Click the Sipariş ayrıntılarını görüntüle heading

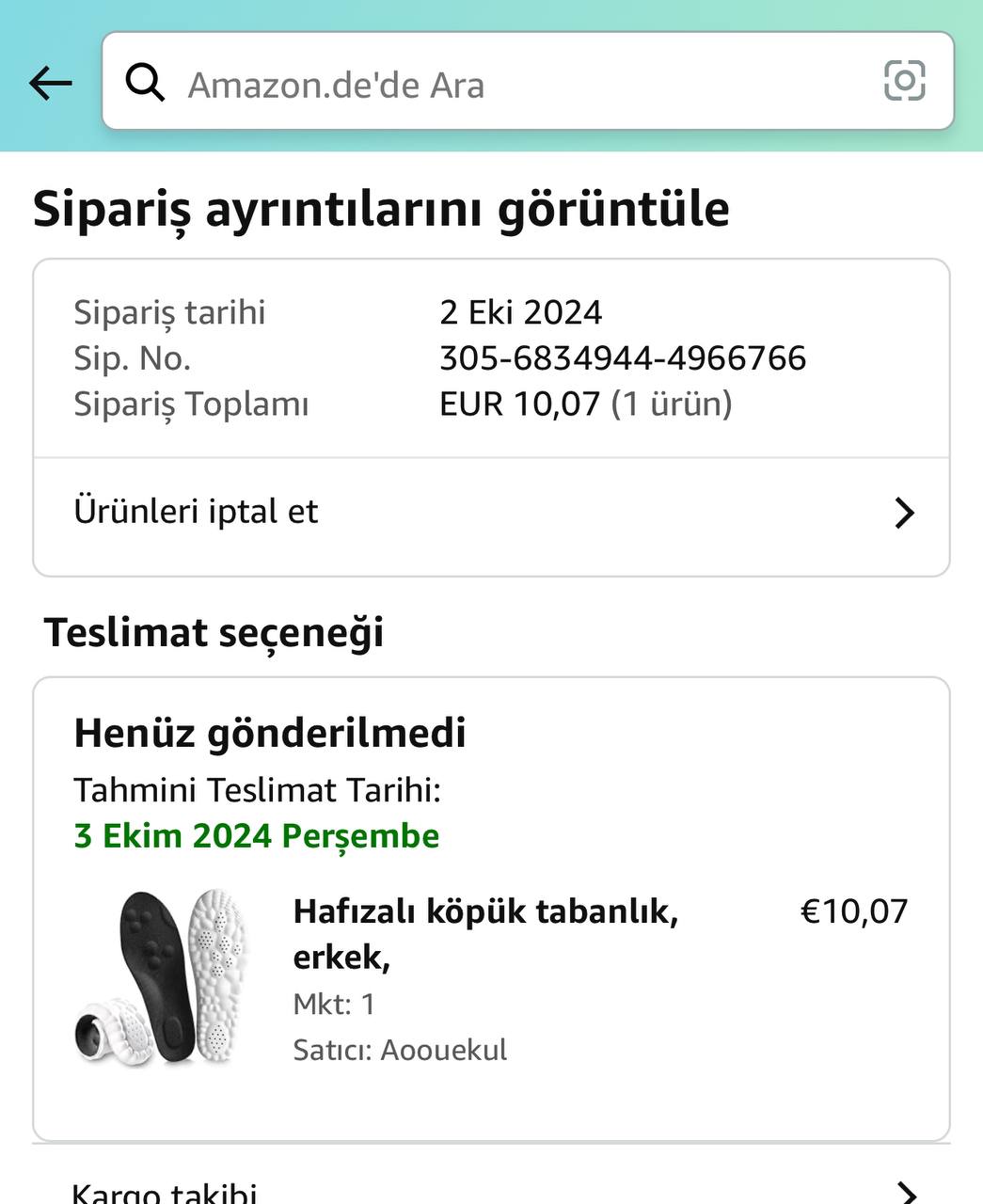pos(381,209)
